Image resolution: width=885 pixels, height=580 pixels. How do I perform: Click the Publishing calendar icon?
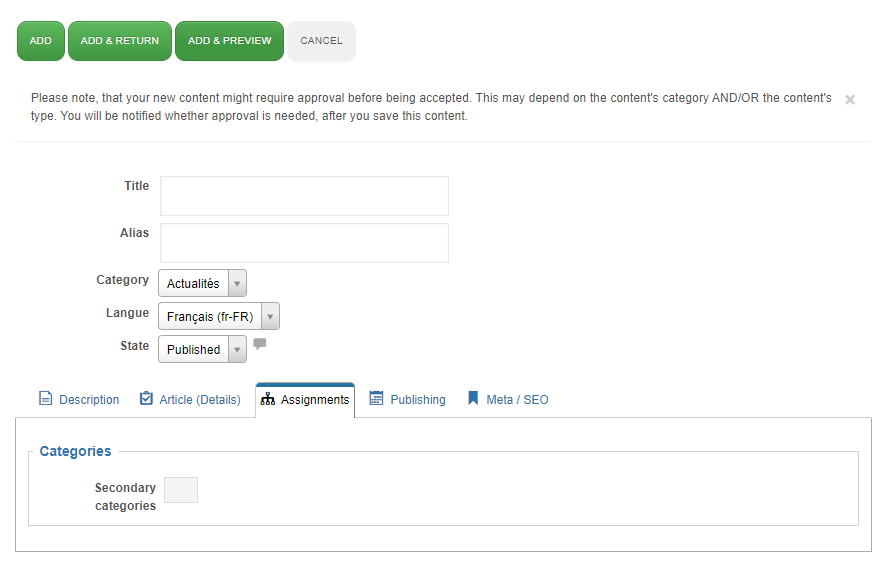tap(376, 398)
